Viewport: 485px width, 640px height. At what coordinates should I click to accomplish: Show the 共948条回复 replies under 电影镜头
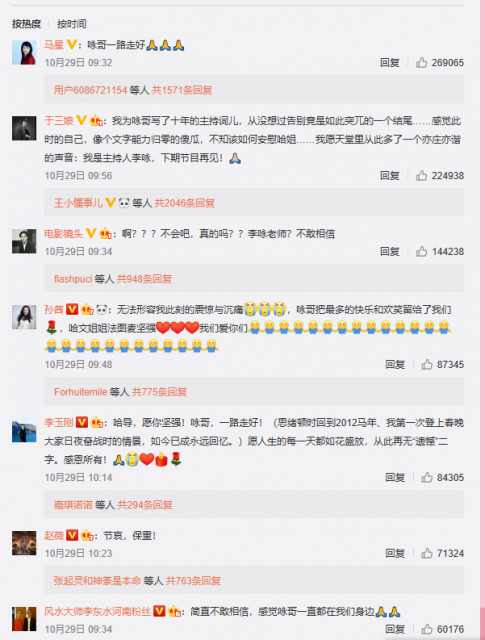[144, 279]
